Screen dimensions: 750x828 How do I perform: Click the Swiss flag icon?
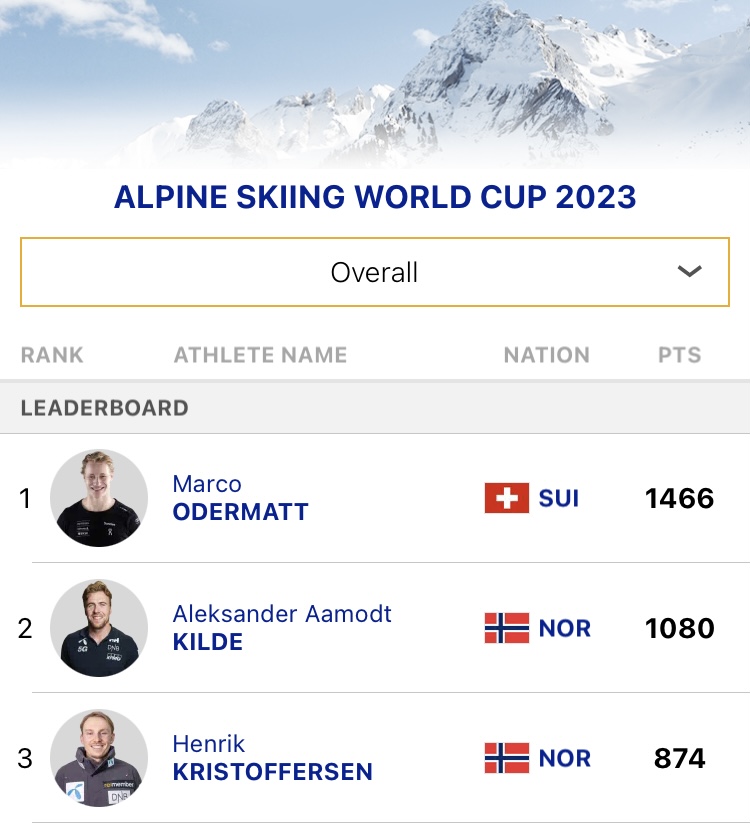(x=507, y=498)
